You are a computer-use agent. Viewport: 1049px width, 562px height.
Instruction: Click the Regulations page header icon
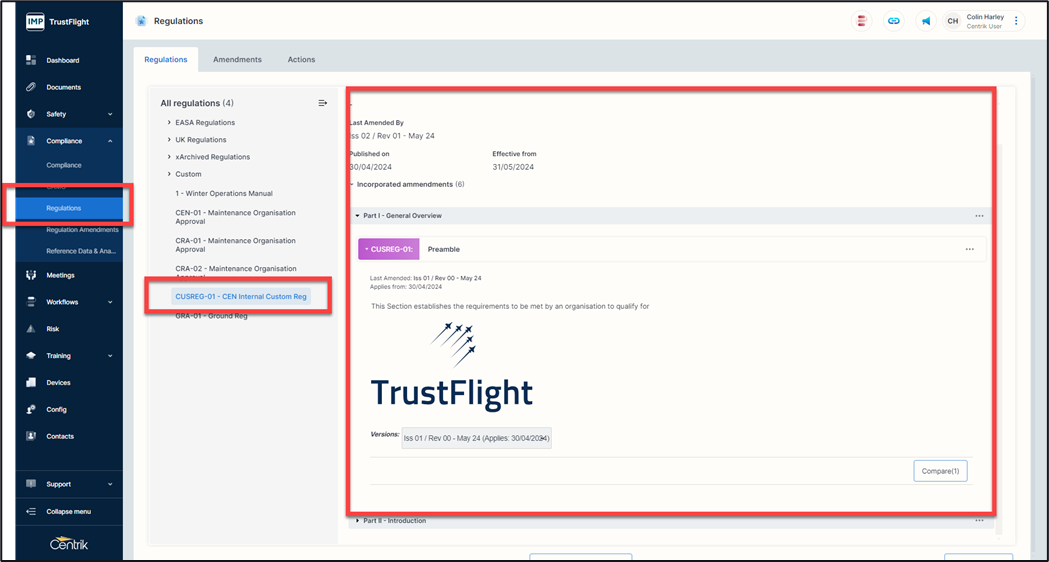[x=141, y=21]
